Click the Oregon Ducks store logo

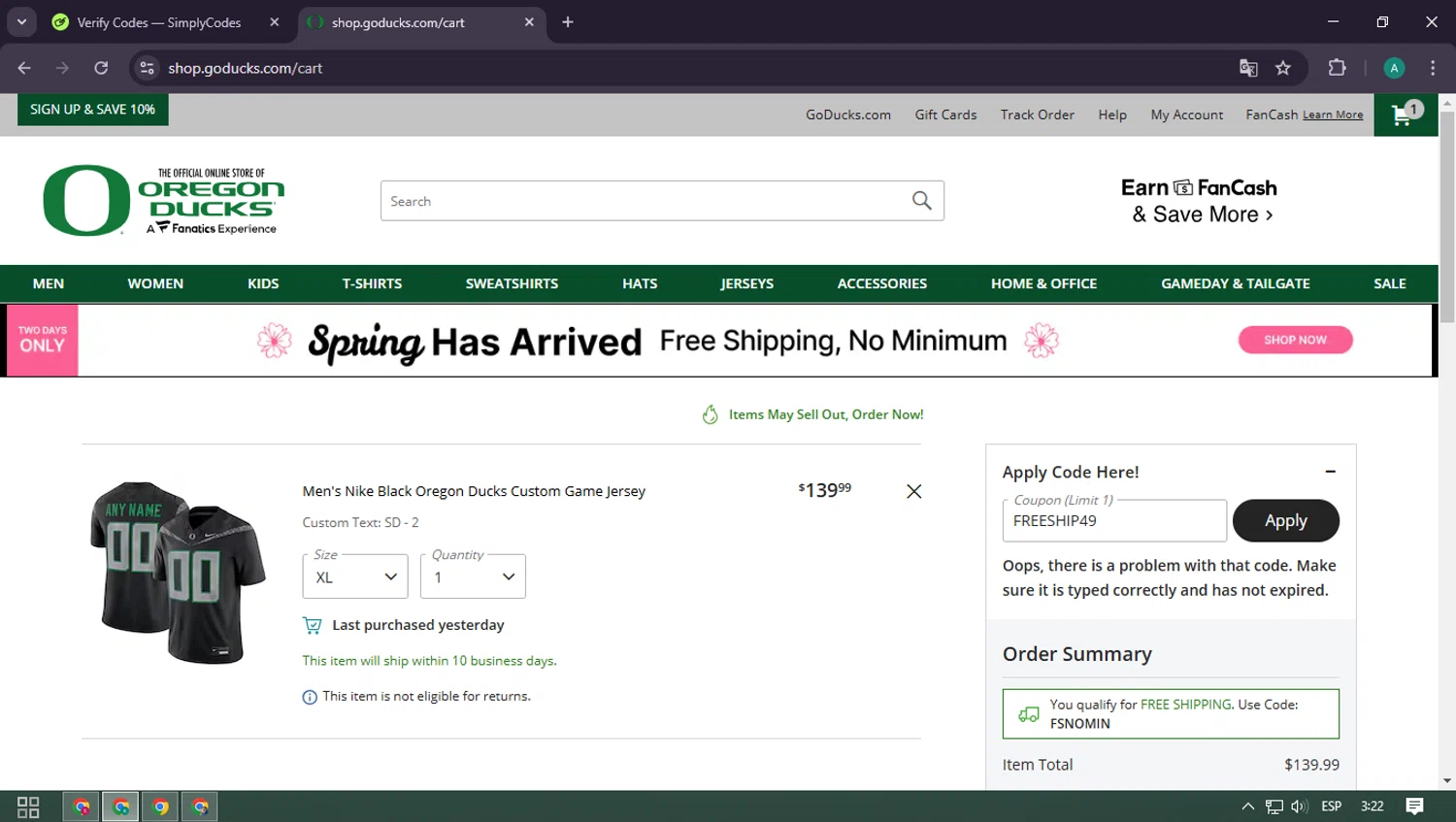(164, 201)
